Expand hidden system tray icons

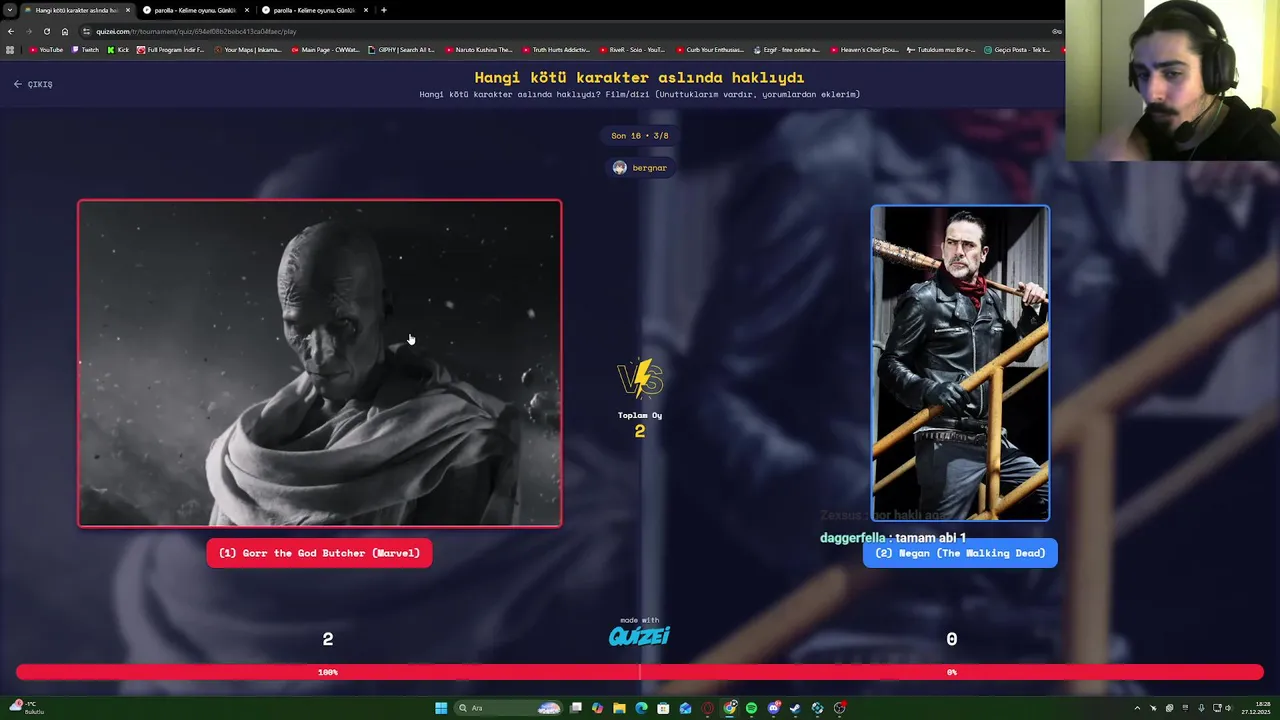1137,708
